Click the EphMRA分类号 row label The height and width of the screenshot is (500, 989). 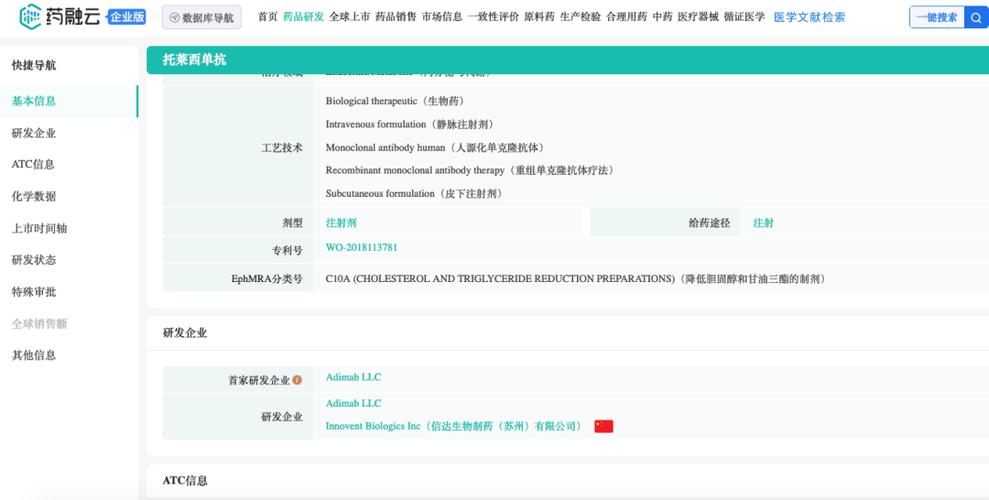coord(267,279)
